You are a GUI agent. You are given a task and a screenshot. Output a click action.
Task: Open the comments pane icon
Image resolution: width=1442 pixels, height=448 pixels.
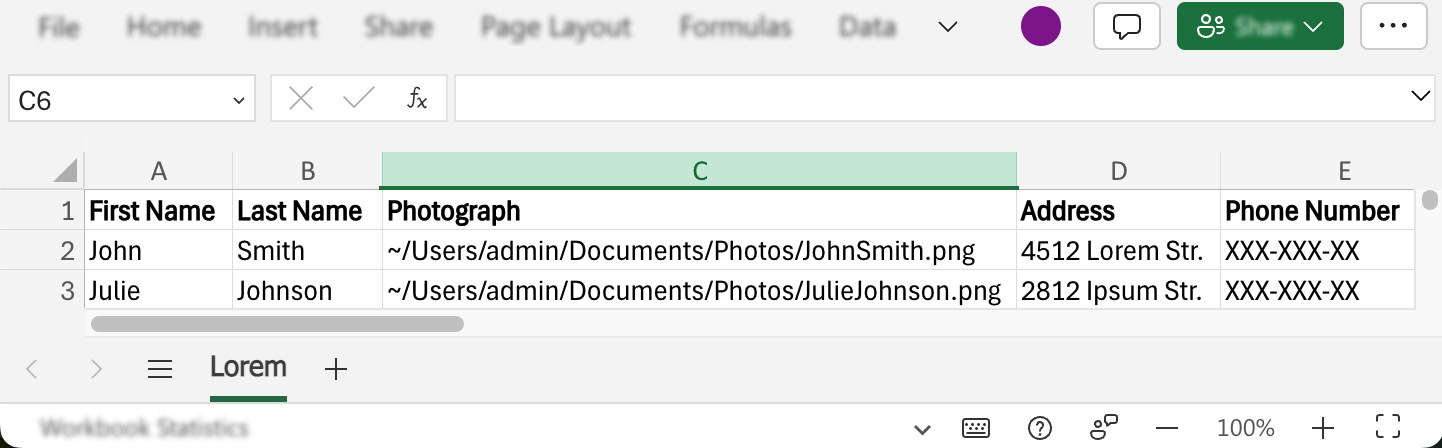pyautogui.click(x=1127, y=26)
